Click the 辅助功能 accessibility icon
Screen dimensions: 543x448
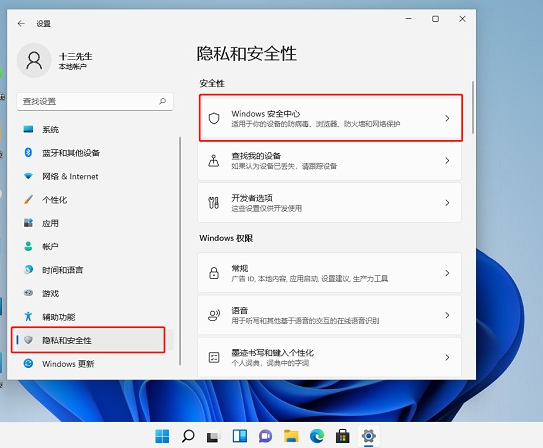tap(28, 316)
